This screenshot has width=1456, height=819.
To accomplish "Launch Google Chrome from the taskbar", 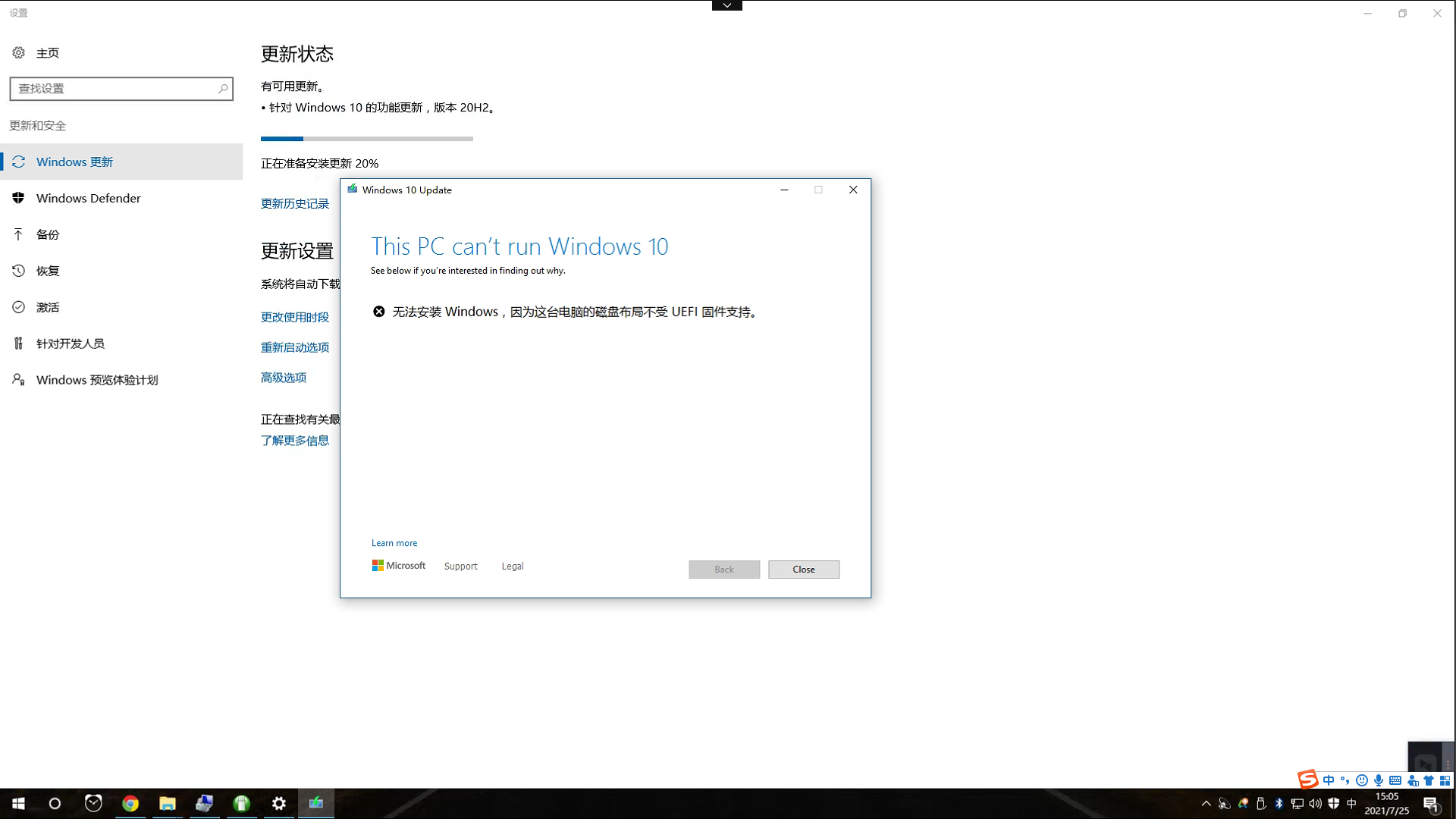I will coord(130,803).
